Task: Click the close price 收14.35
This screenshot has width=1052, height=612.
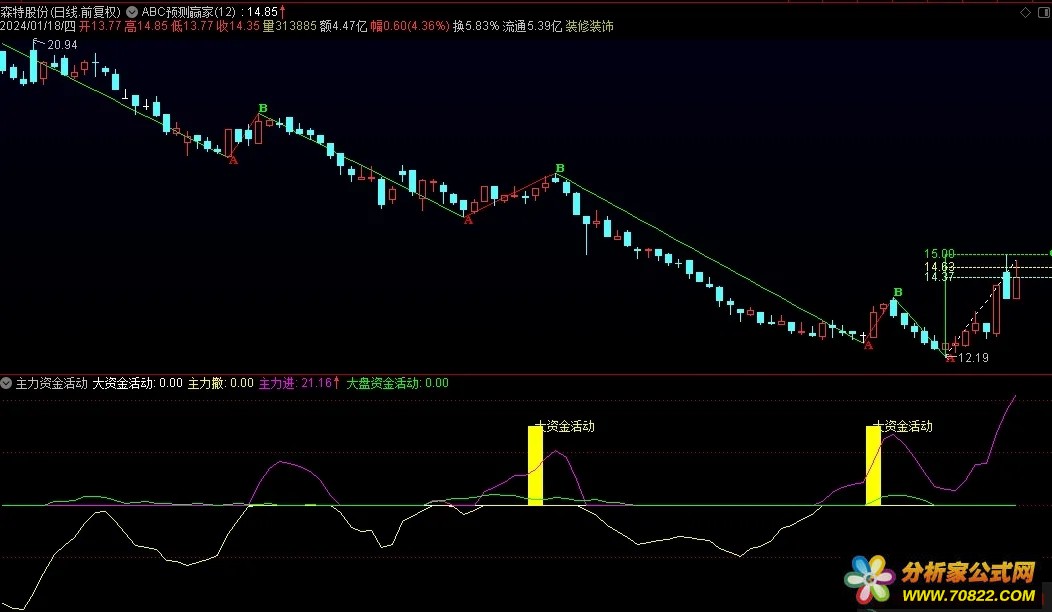Action: coord(238,26)
